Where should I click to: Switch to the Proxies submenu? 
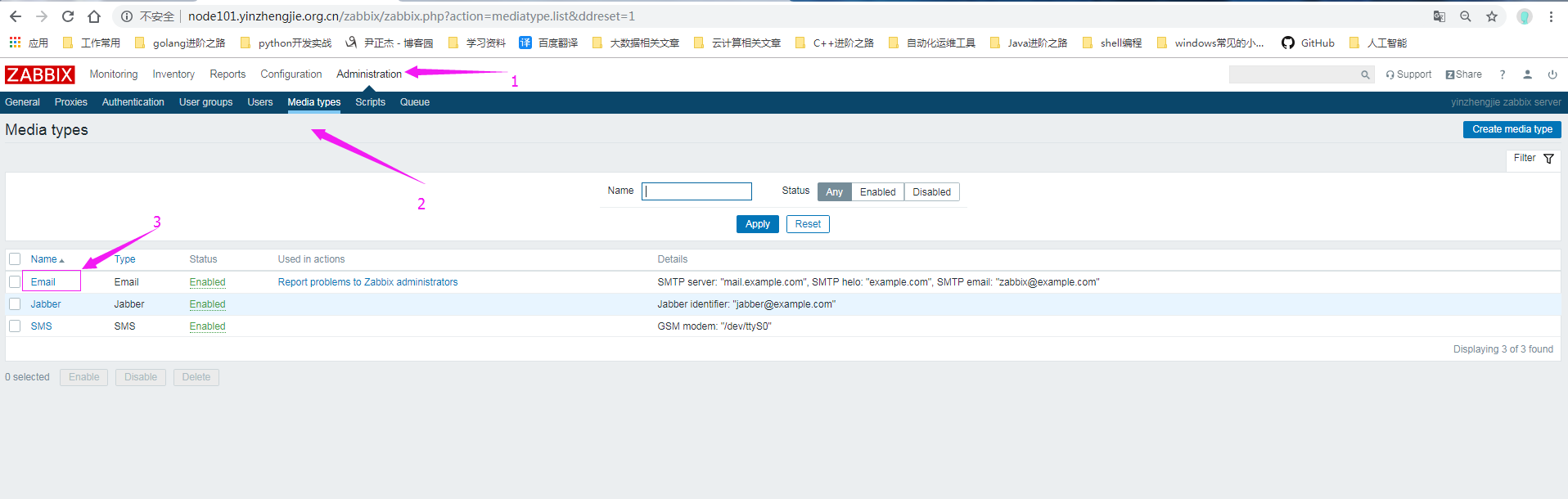[x=71, y=102]
